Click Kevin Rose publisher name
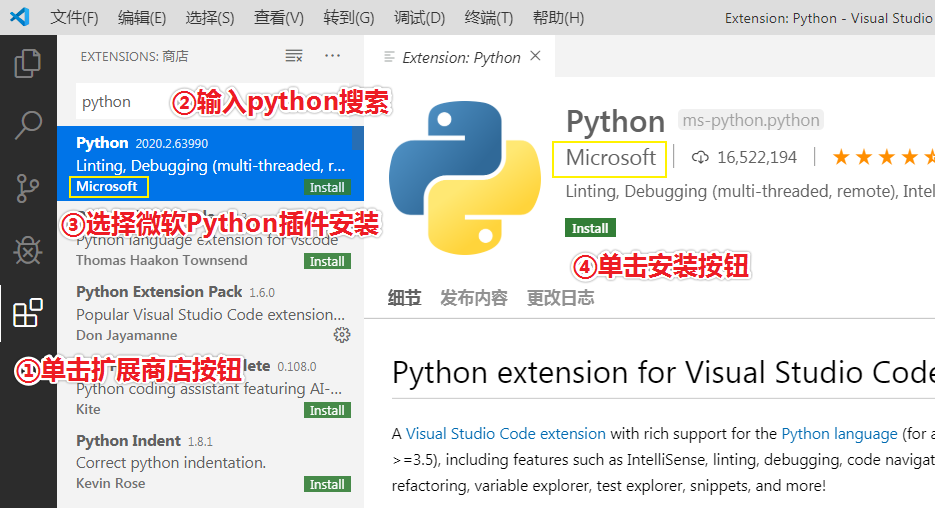Screen dimensions: 935x508 click(x=110, y=484)
